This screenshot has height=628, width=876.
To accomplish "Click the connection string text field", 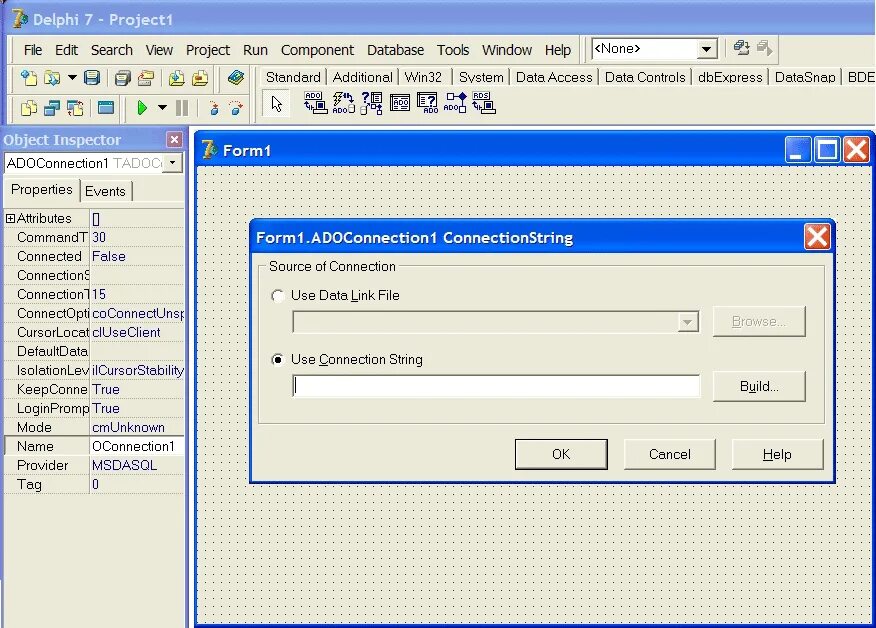I will pyautogui.click(x=496, y=386).
